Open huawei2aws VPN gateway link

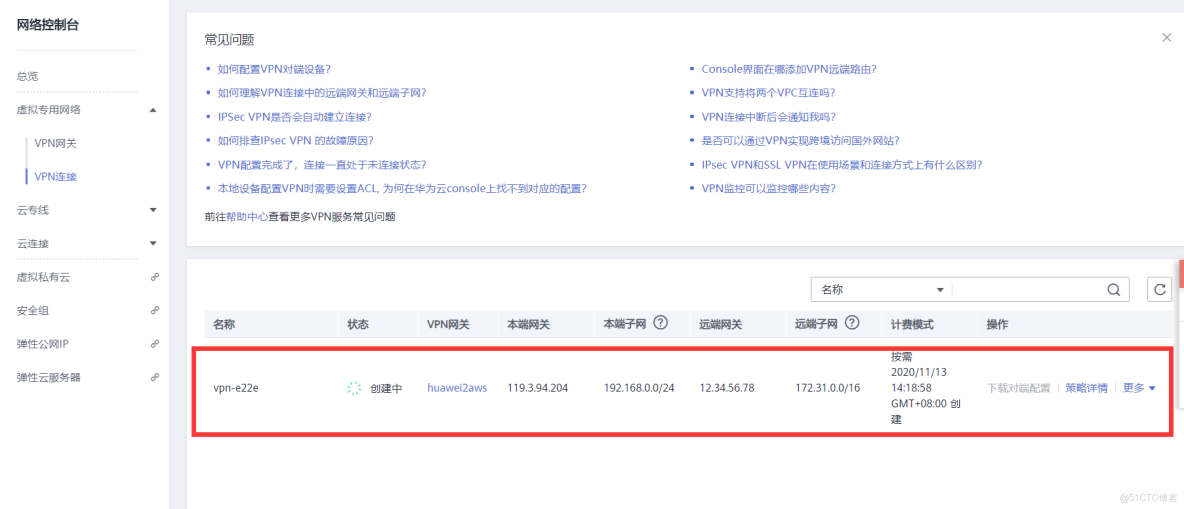457,388
